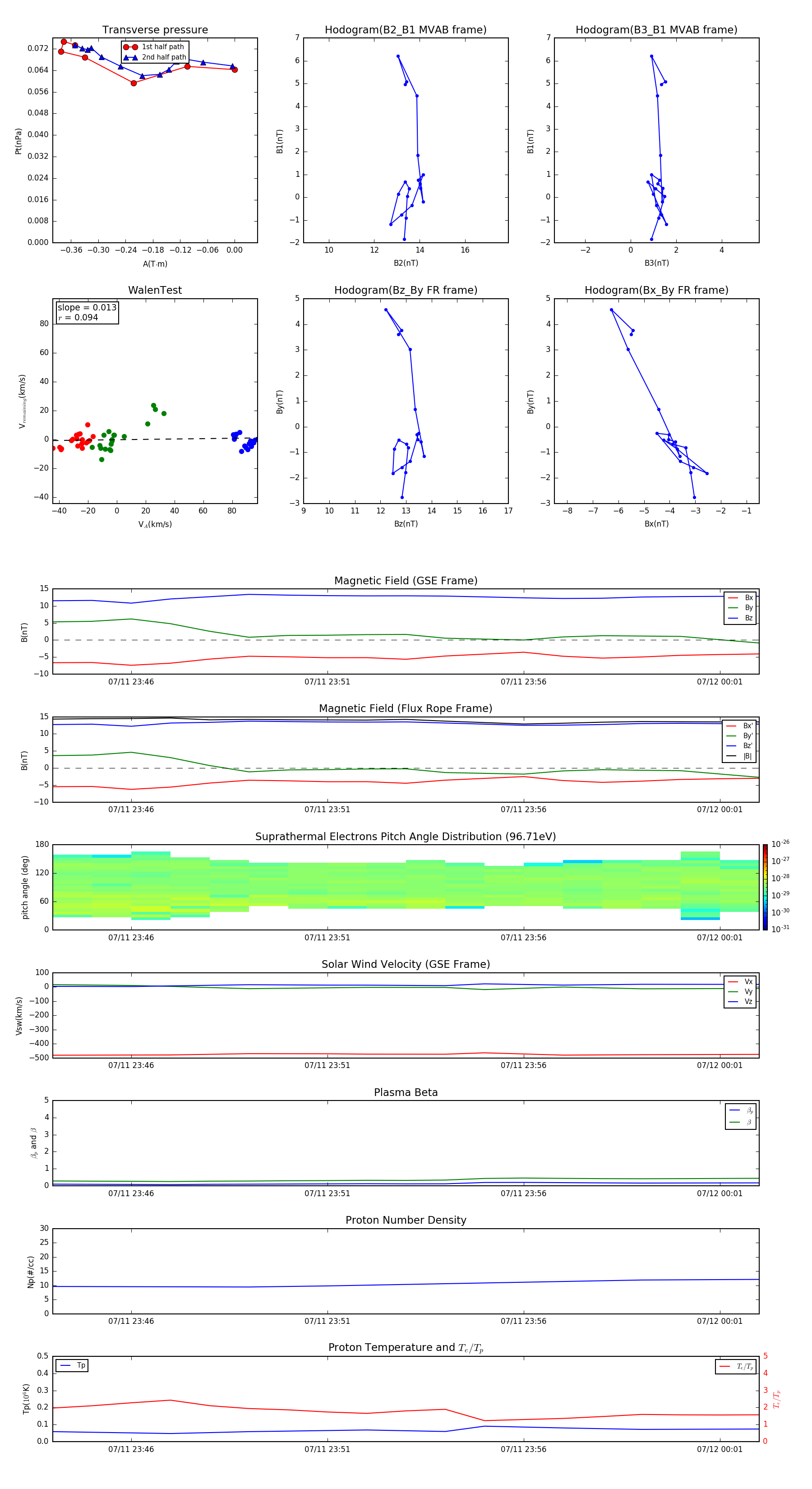Click 'Magnetic Field (Flux Rope Frame)' title
The width and height of the screenshot is (812, 1489).
tap(406, 709)
